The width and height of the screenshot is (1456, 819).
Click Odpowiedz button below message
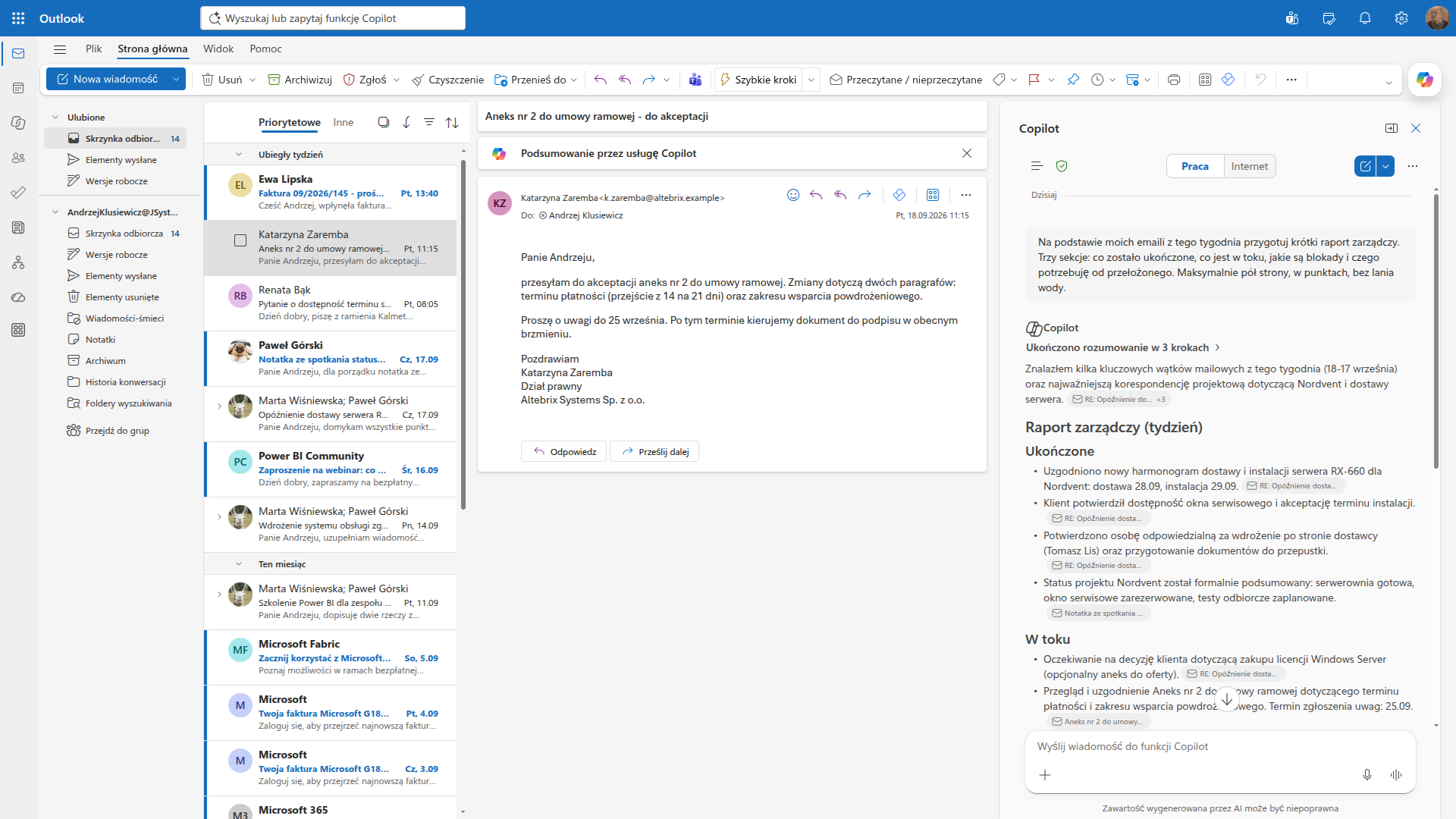pyautogui.click(x=563, y=452)
